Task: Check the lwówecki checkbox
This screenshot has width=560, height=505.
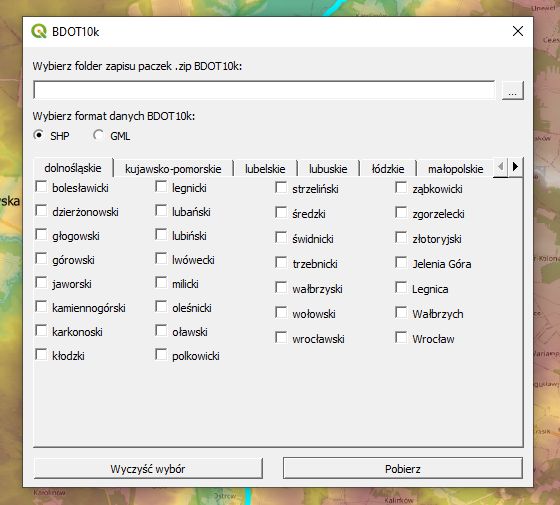Action: coord(161,259)
